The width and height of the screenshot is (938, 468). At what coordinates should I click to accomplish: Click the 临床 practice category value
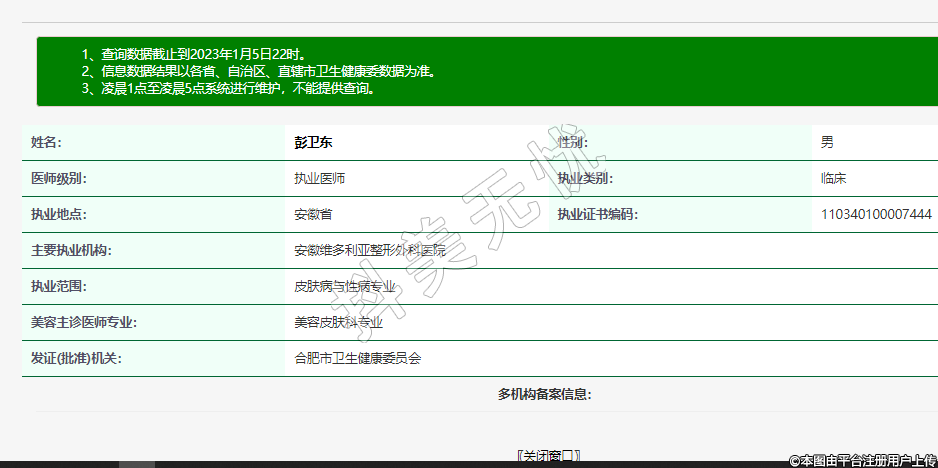[x=833, y=178]
